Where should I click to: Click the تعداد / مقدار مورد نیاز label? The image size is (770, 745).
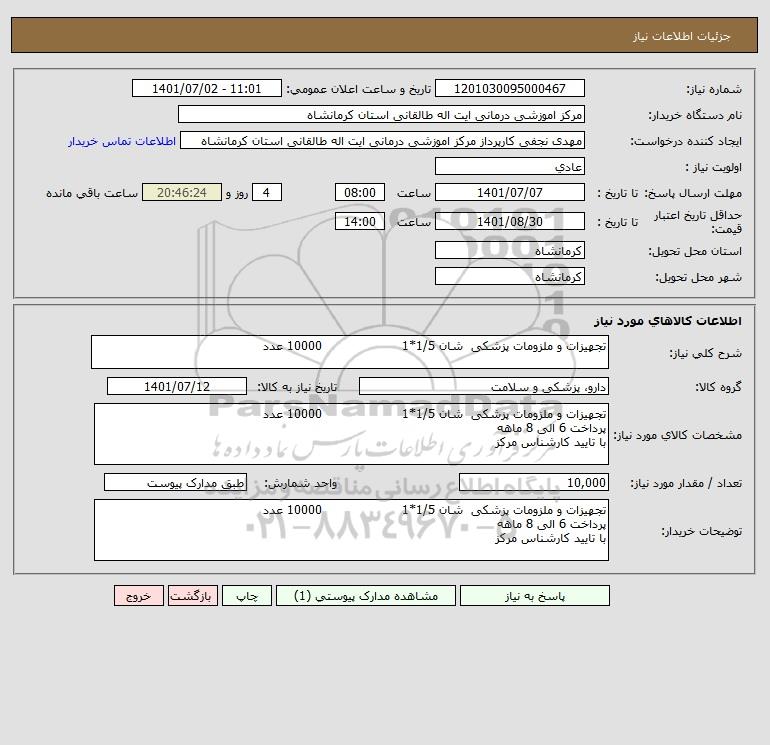[686, 483]
